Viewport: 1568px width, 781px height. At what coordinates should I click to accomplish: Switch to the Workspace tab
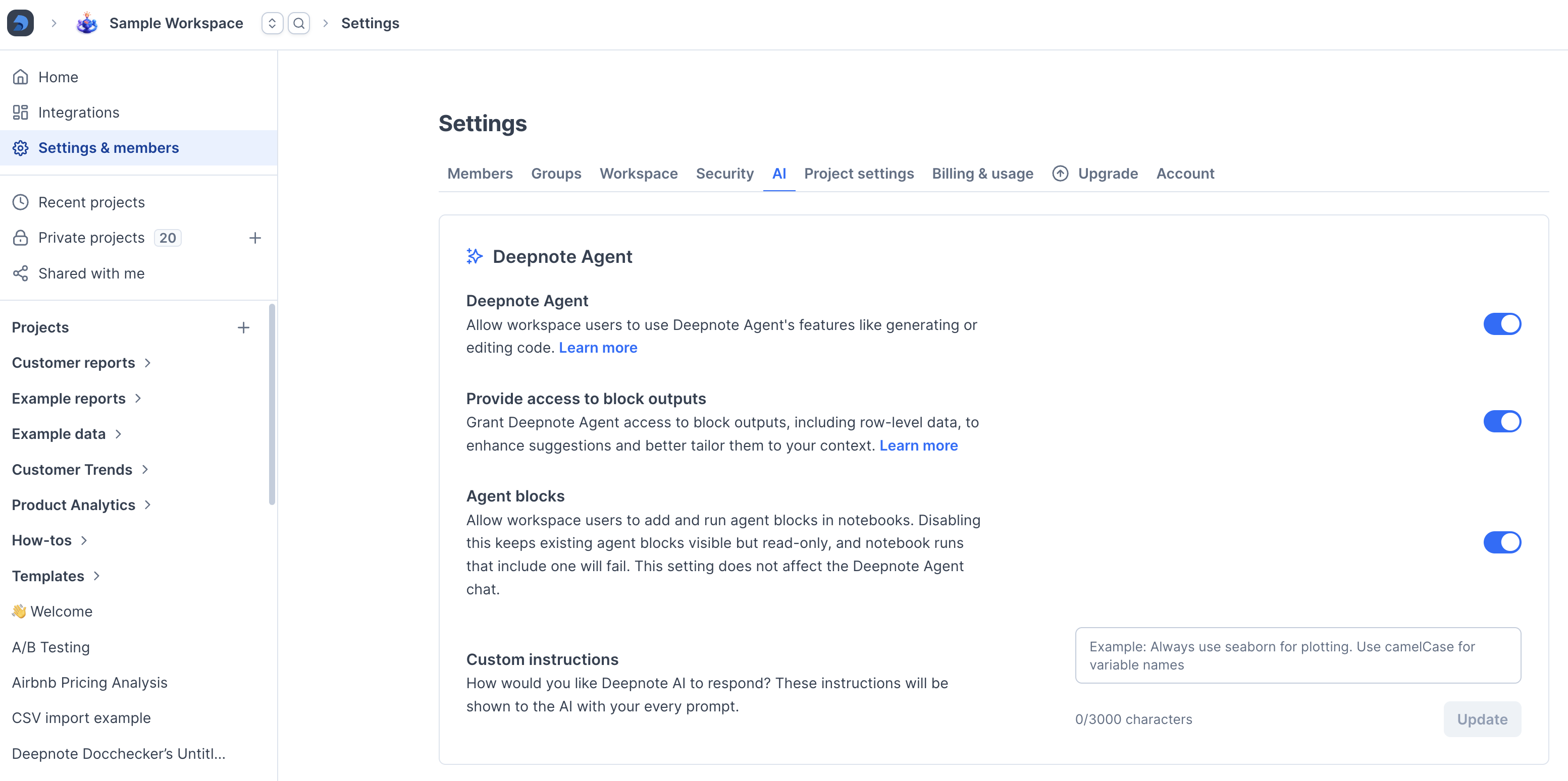pyautogui.click(x=639, y=174)
